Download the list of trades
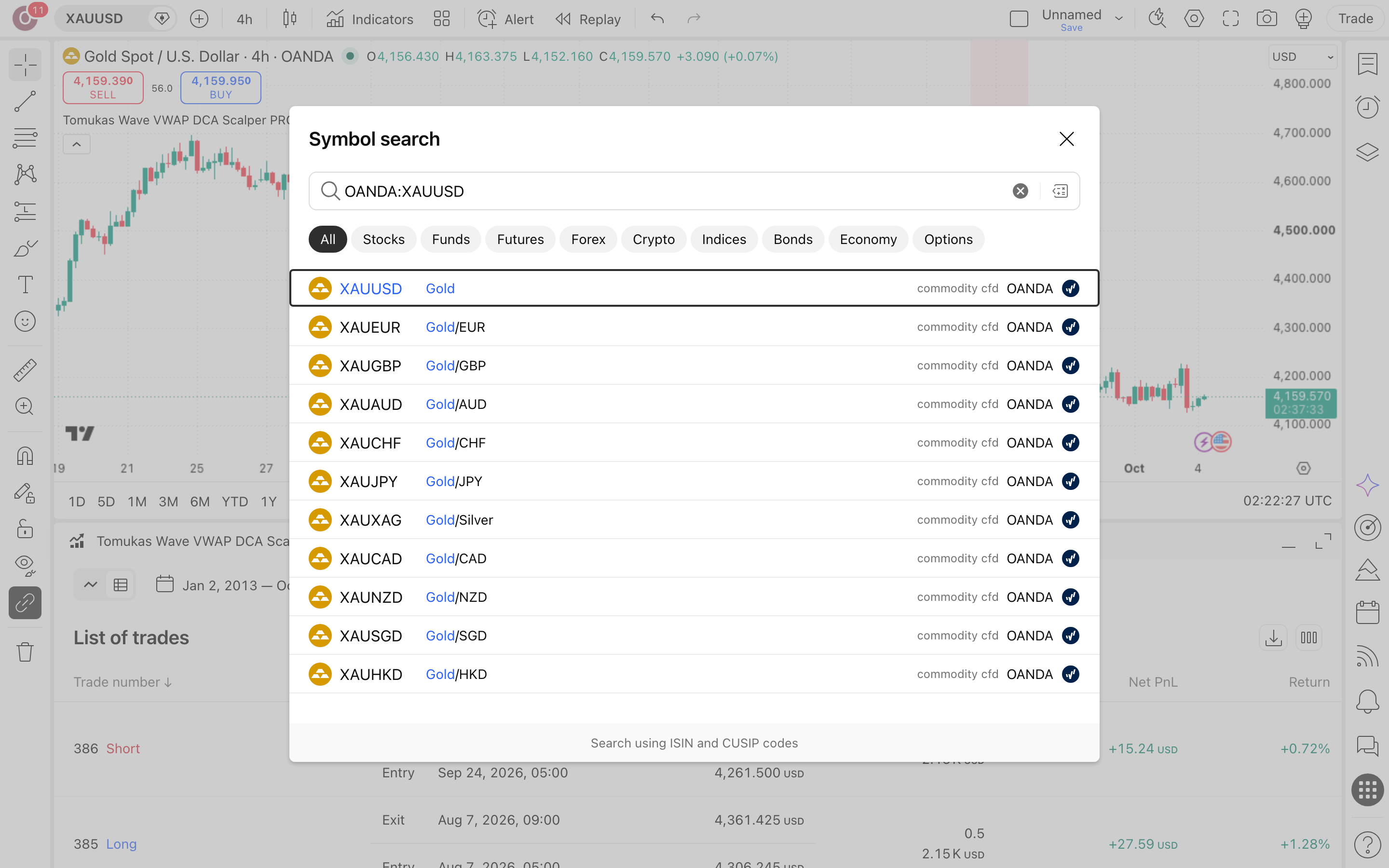1389x868 pixels. [1273, 637]
